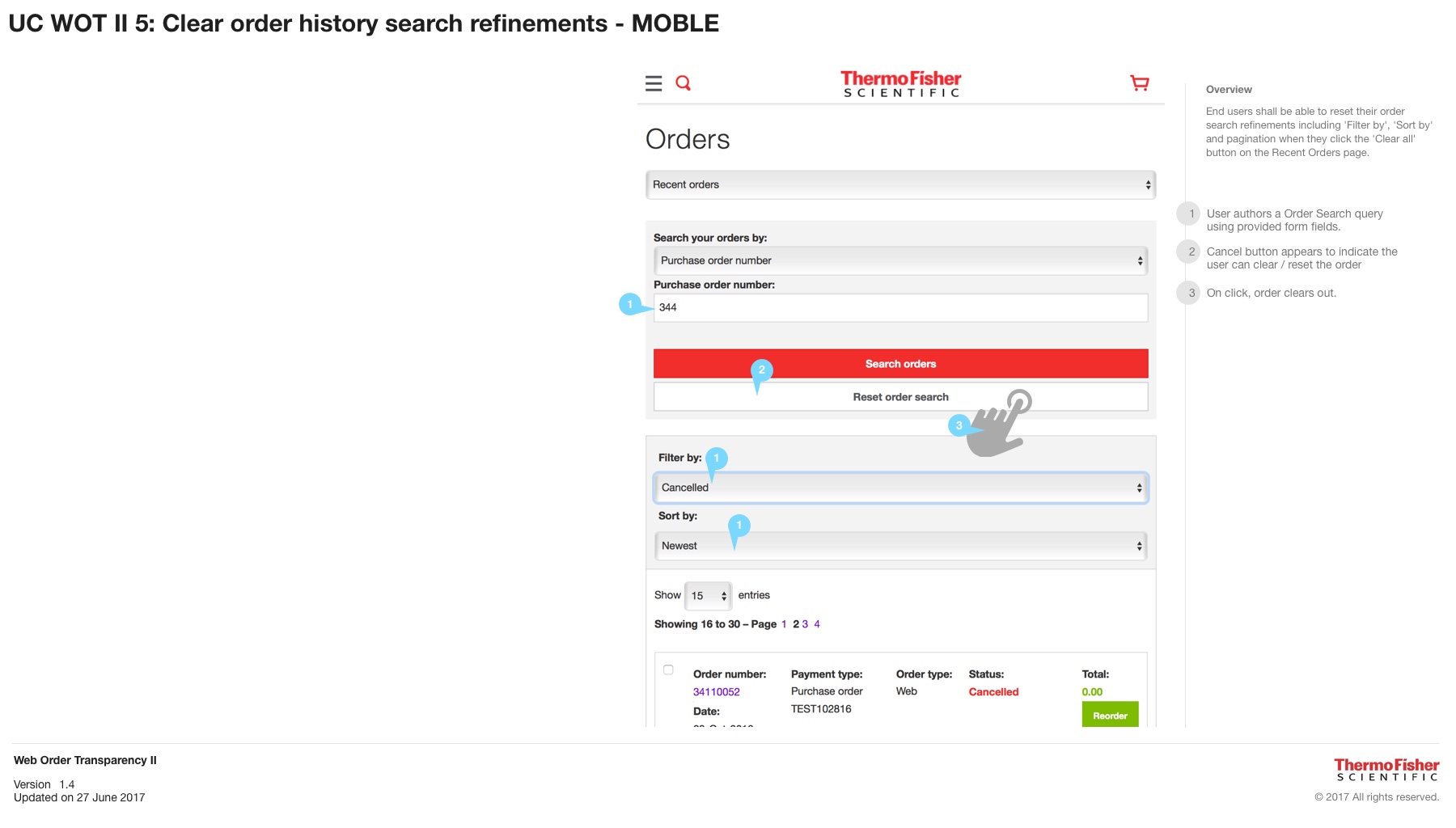Open the Sort by Newest dropdown

900,547
